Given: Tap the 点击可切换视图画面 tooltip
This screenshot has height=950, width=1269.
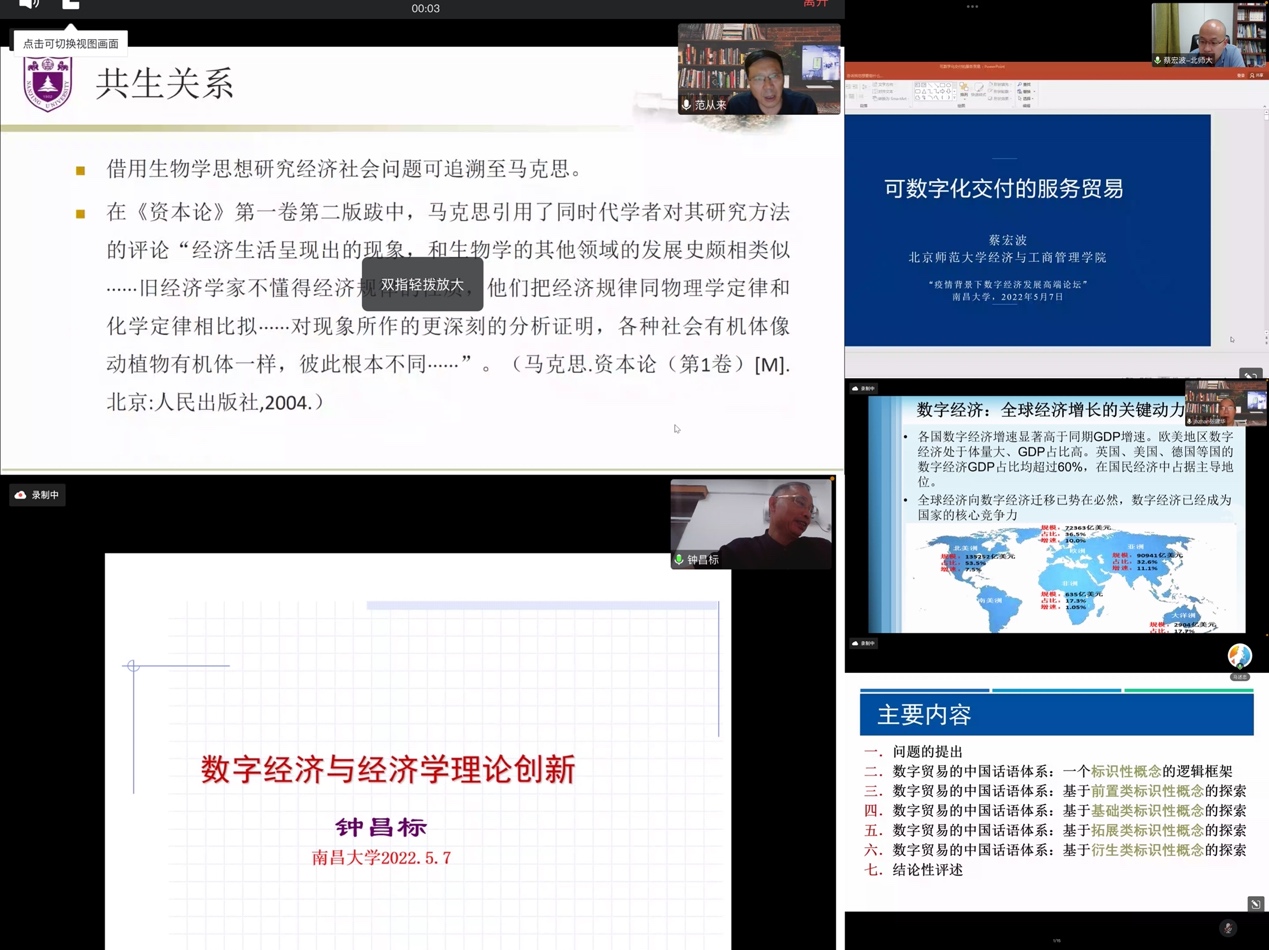Looking at the screenshot, I should pos(71,43).
